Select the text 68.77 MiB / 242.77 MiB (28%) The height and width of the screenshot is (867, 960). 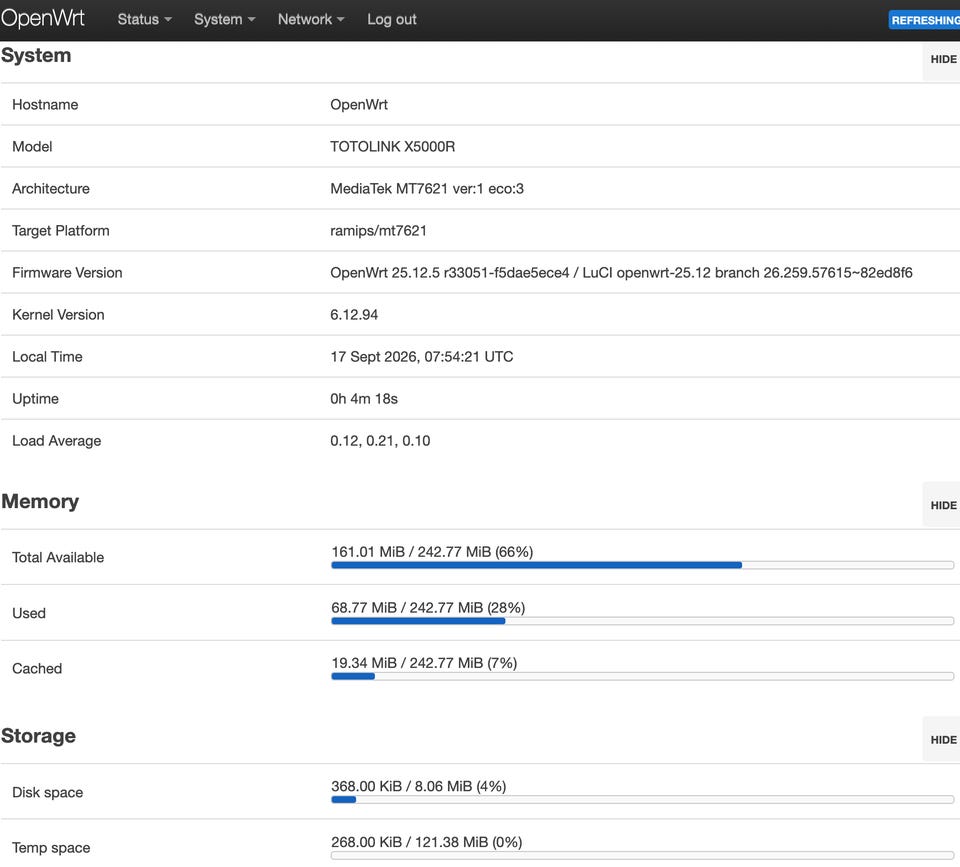click(429, 607)
